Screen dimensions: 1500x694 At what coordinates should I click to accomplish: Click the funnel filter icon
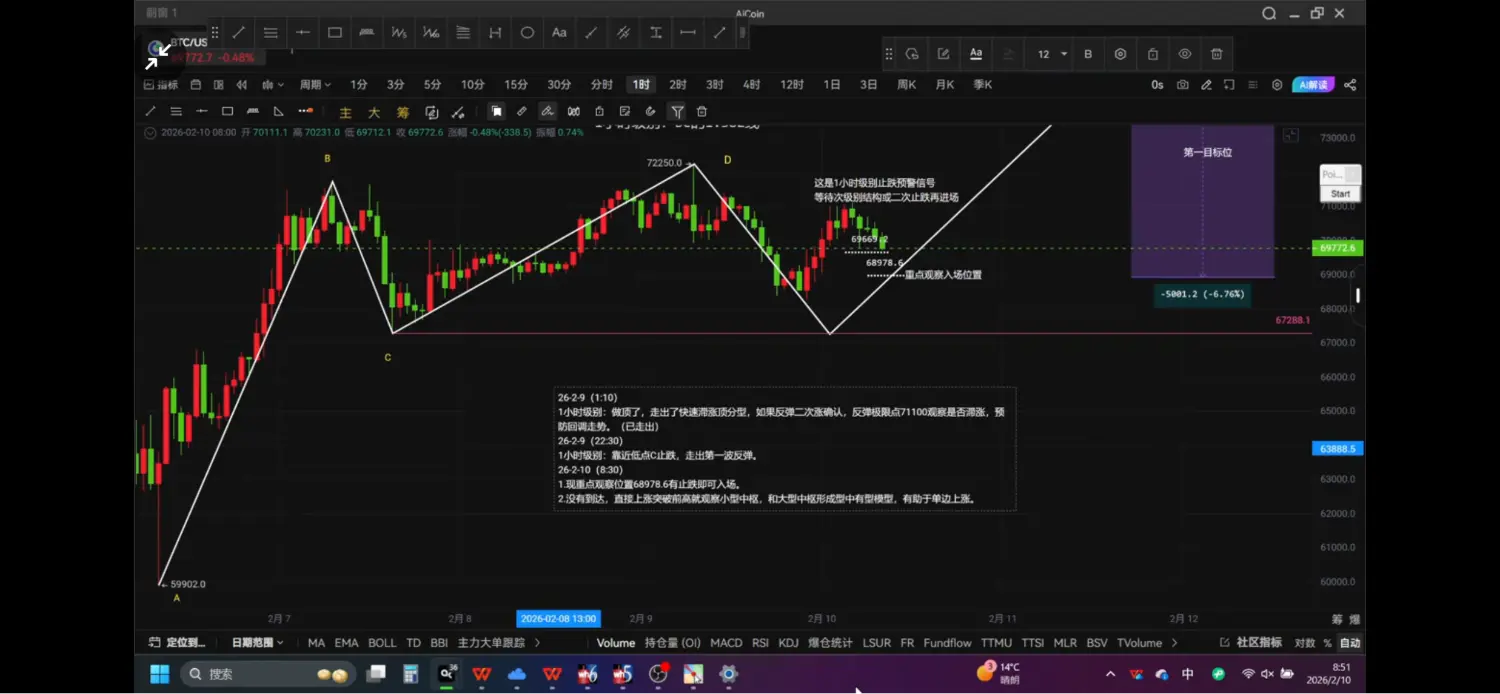(x=677, y=112)
